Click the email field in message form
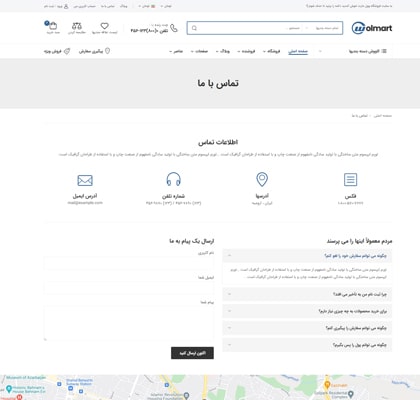The image size is (420, 400). coord(129,288)
